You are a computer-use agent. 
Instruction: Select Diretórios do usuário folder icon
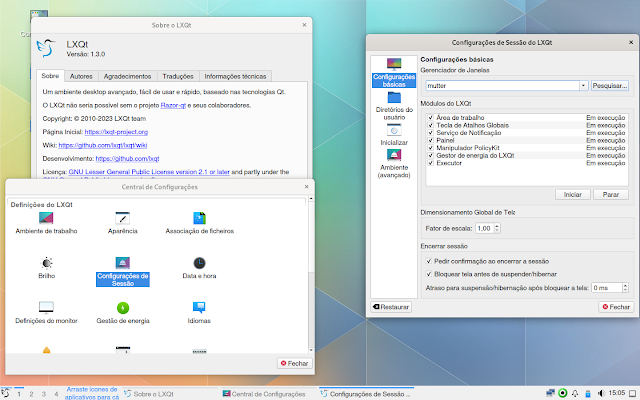[394, 98]
